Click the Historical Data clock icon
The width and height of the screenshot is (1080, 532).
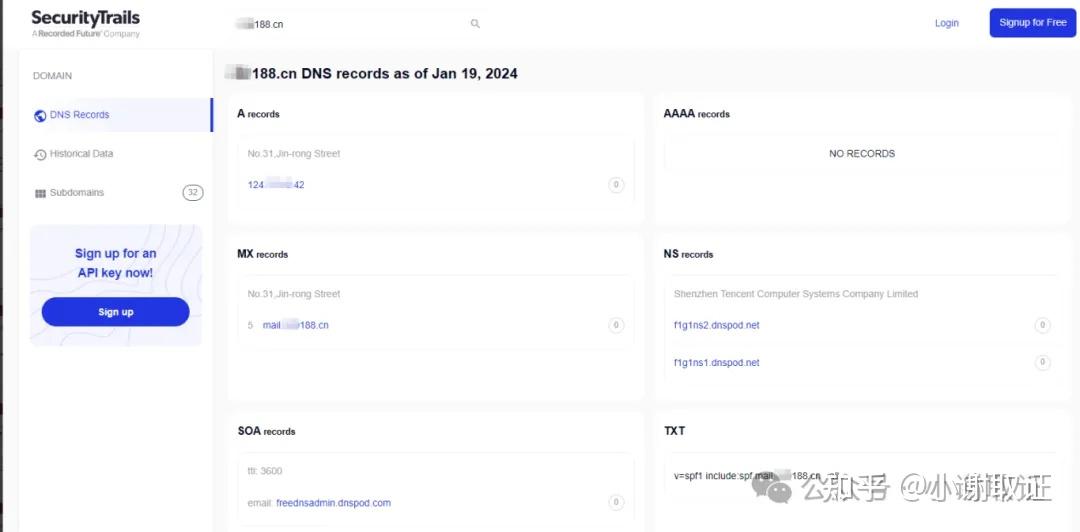pyautogui.click(x=40, y=155)
